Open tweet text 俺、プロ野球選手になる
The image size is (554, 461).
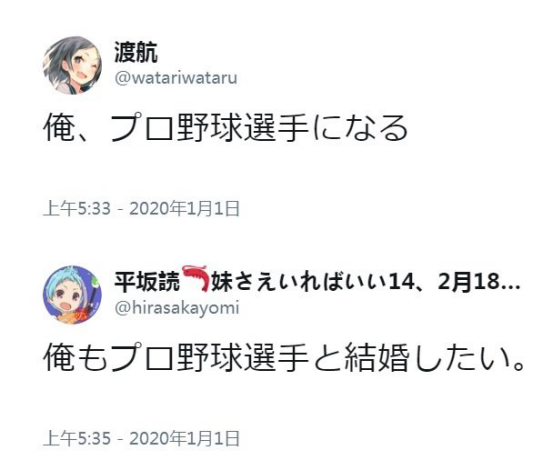click(x=225, y=128)
